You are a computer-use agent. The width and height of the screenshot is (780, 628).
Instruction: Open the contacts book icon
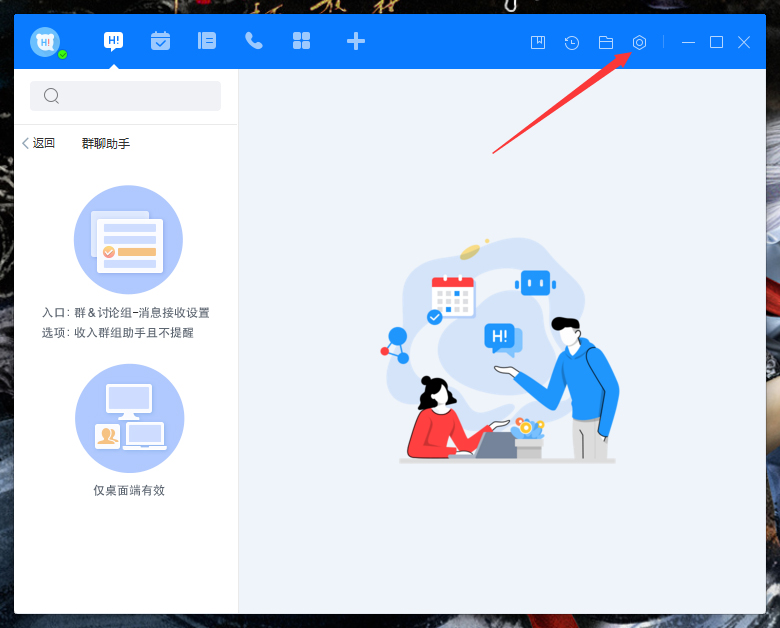coord(207,41)
